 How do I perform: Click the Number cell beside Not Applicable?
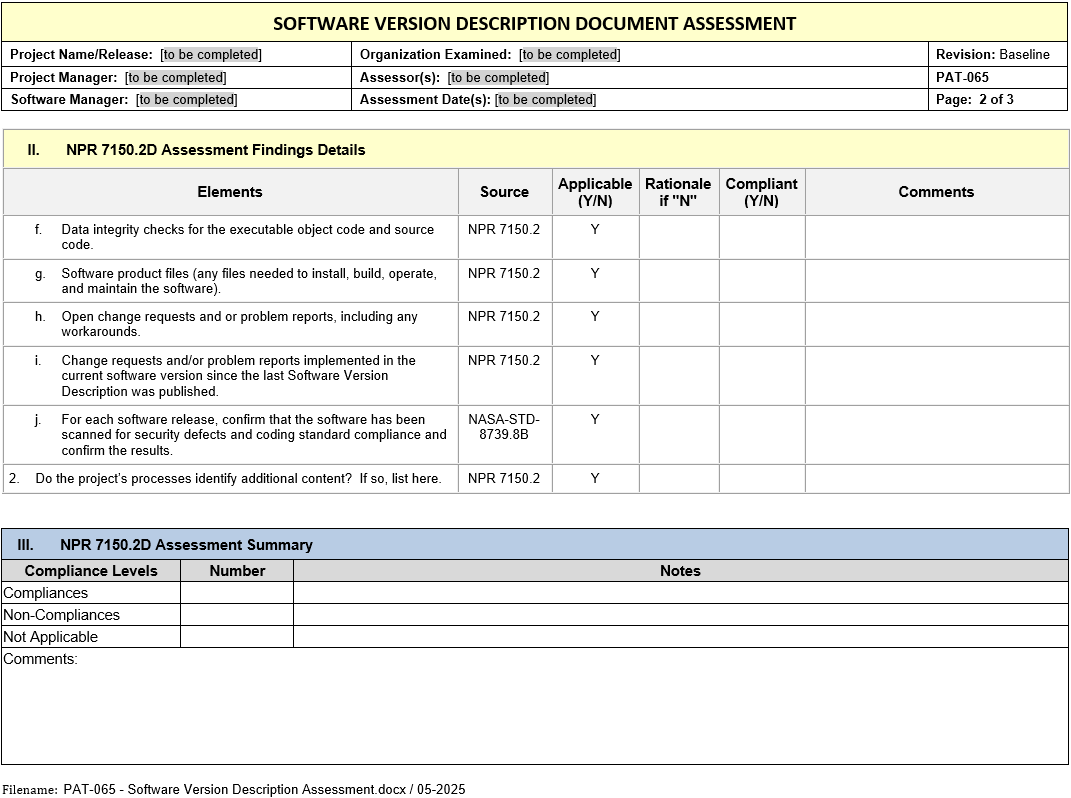click(237, 637)
